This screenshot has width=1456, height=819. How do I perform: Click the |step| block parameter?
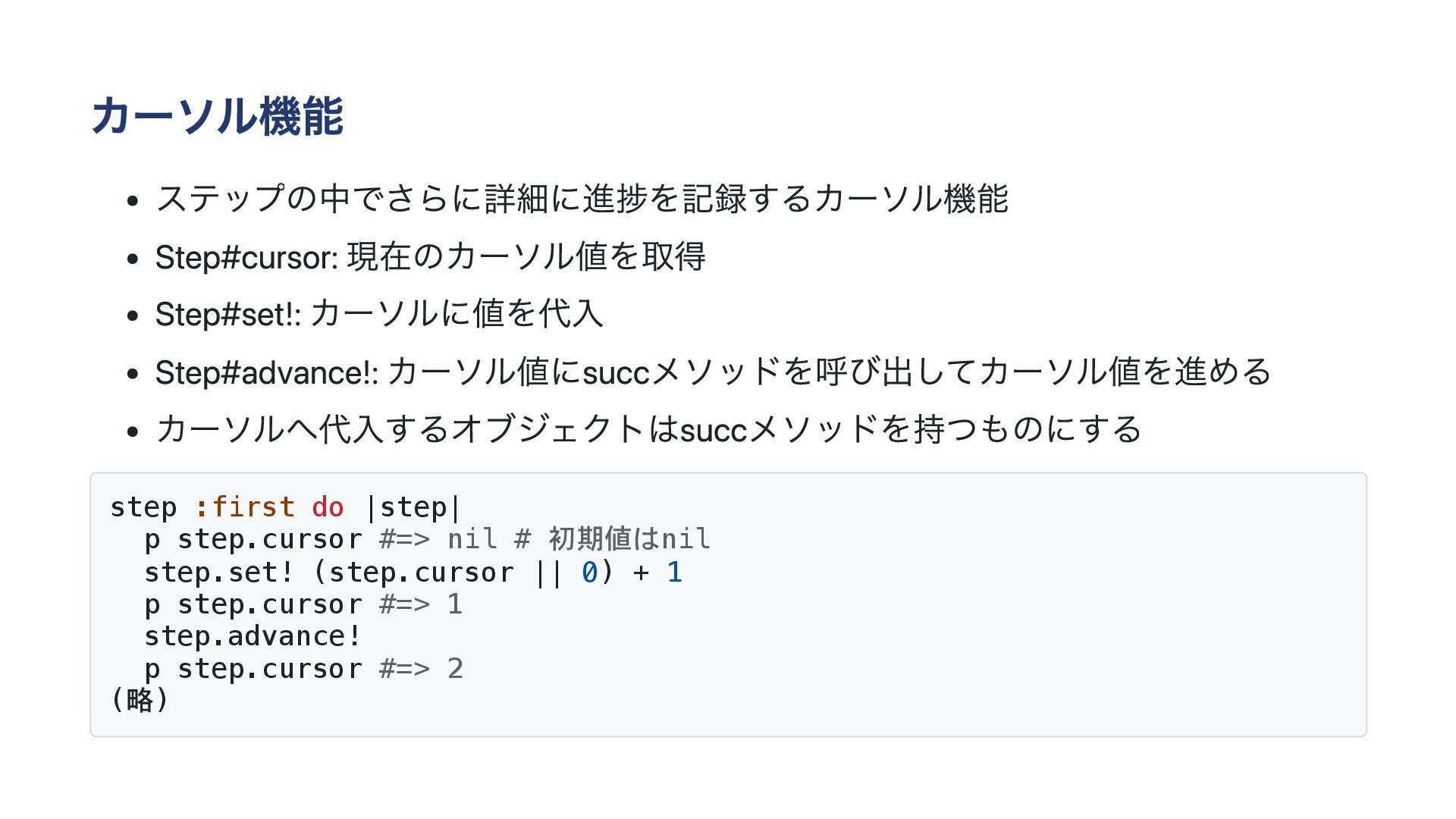(413, 507)
